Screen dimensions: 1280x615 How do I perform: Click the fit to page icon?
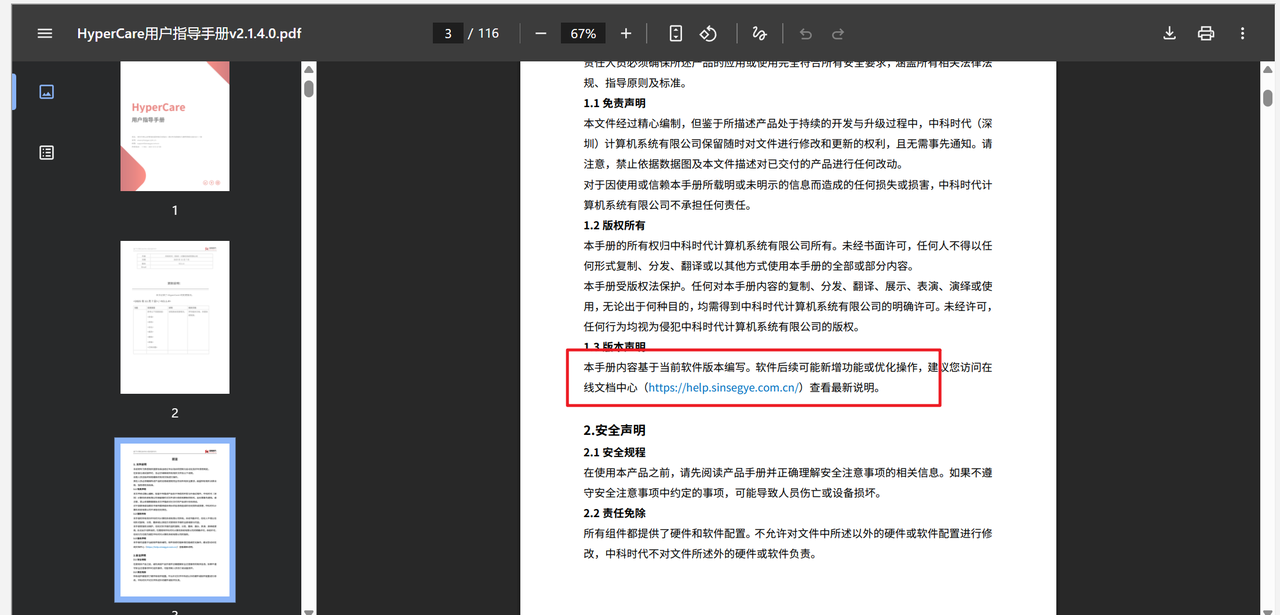coord(676,33)
